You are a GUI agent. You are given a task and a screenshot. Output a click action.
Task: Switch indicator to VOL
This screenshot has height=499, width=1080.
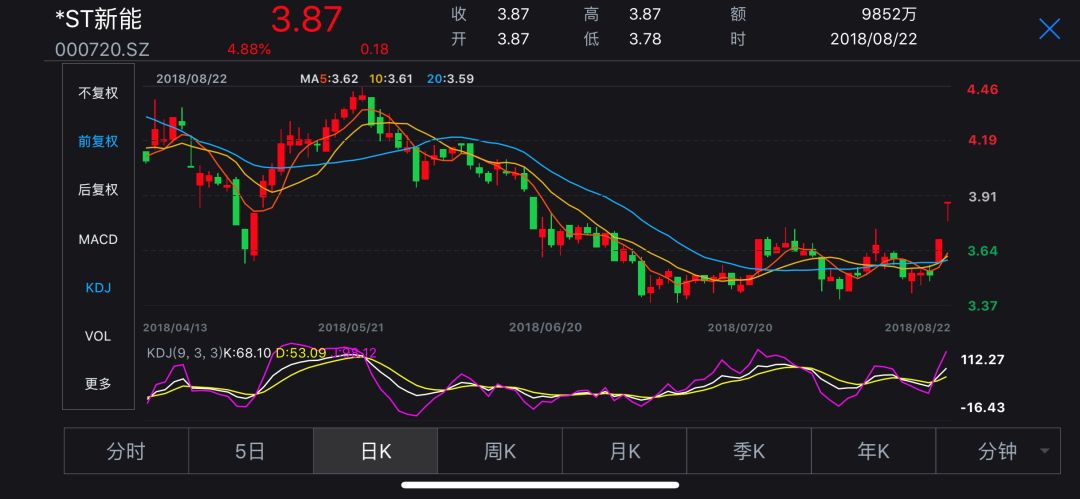point(98,336)
